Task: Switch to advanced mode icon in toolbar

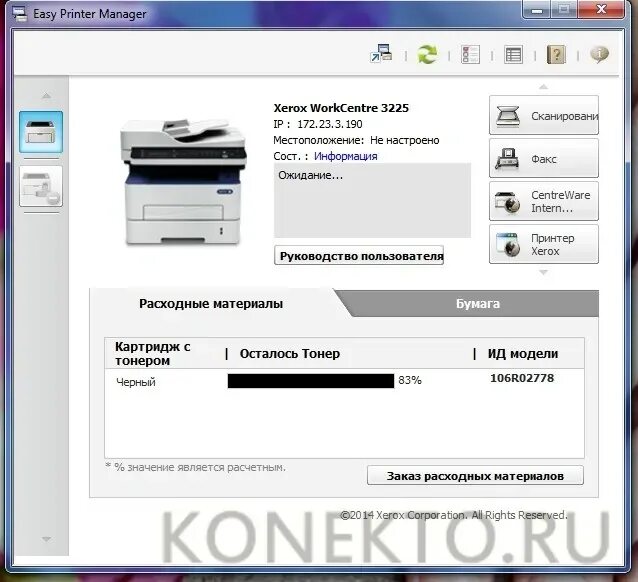Action: [381, 54]
